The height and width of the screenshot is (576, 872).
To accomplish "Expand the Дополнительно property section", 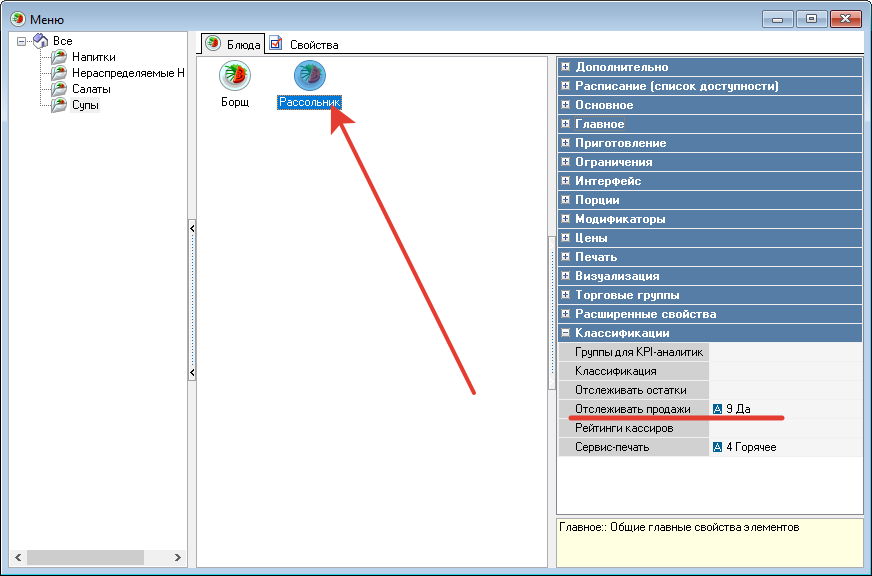I will tap(566, 67).
